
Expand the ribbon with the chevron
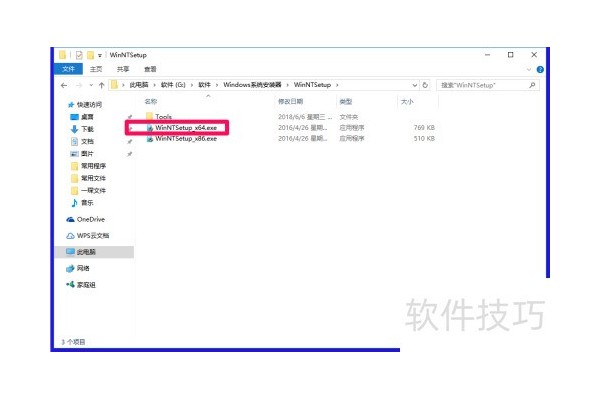pos(529,69)
